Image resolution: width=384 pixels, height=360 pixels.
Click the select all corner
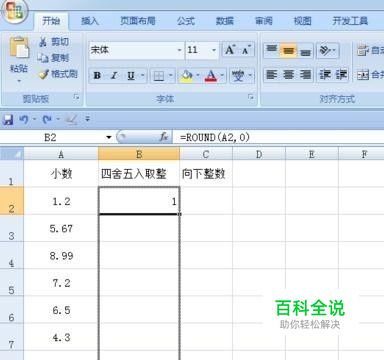click(12, 154)
